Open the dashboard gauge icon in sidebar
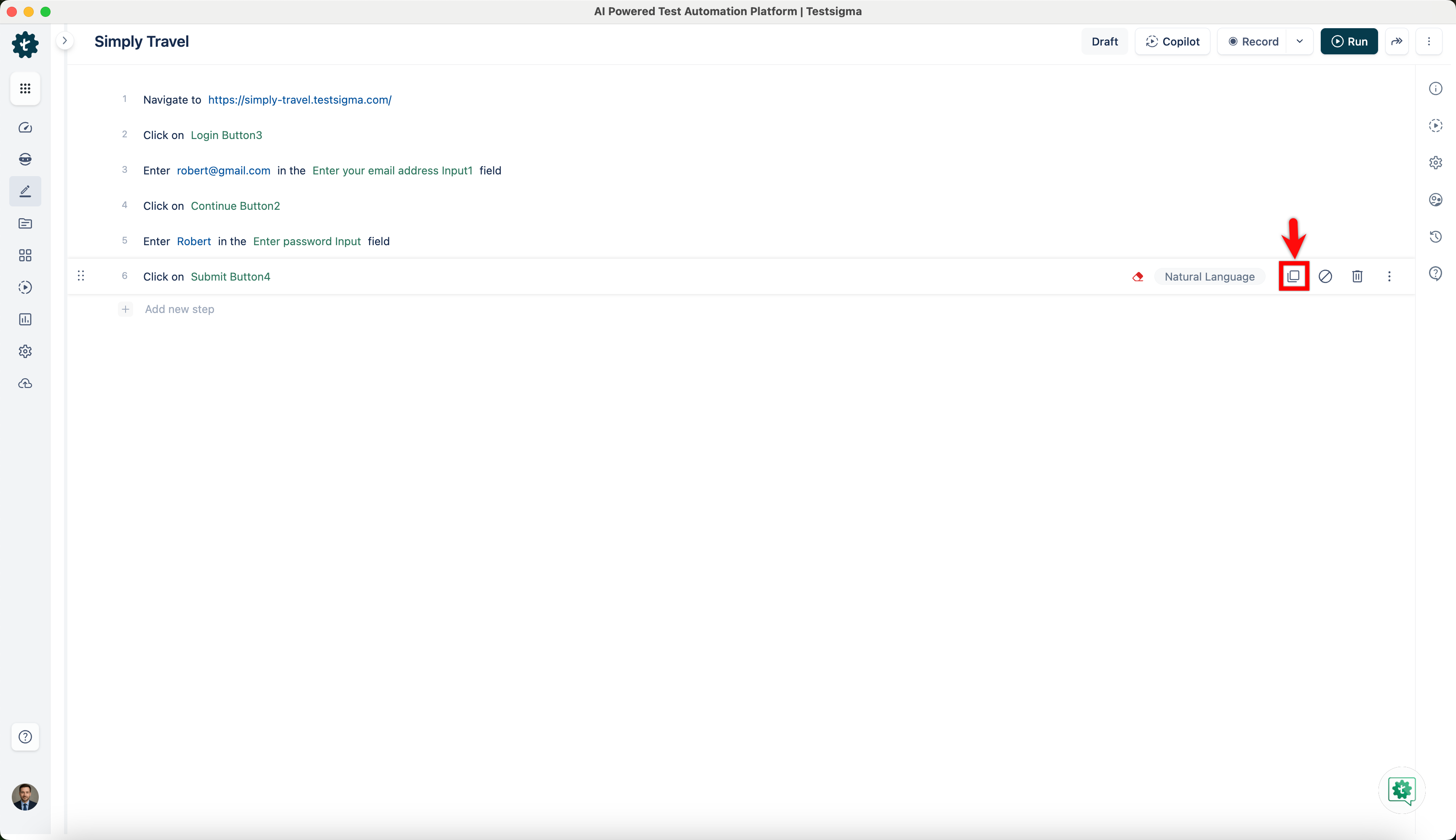Screen dimensions: 1456x840 point(25,128)
